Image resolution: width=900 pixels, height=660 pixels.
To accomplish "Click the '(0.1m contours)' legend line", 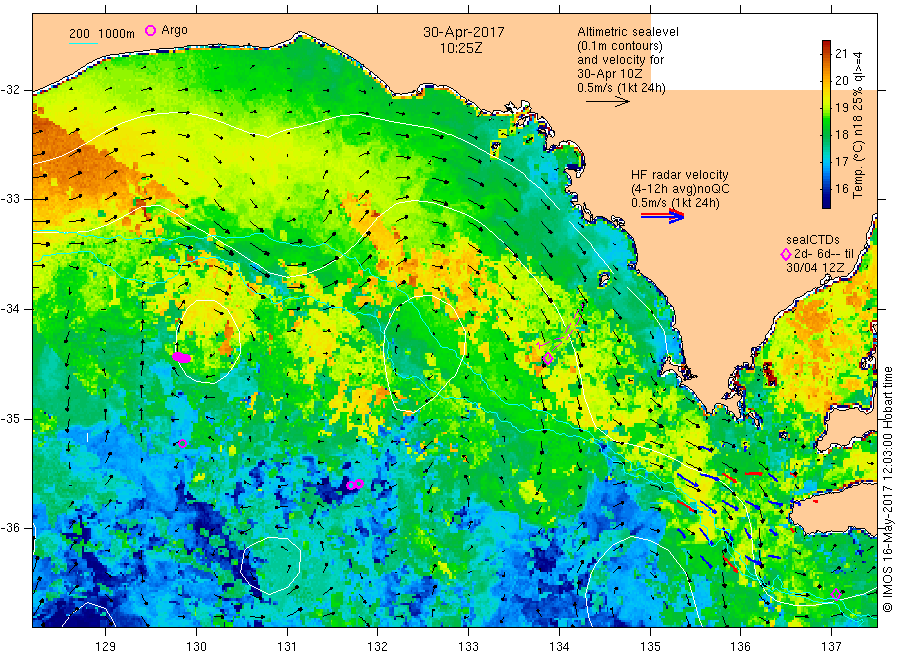I will tap(620, 46).
